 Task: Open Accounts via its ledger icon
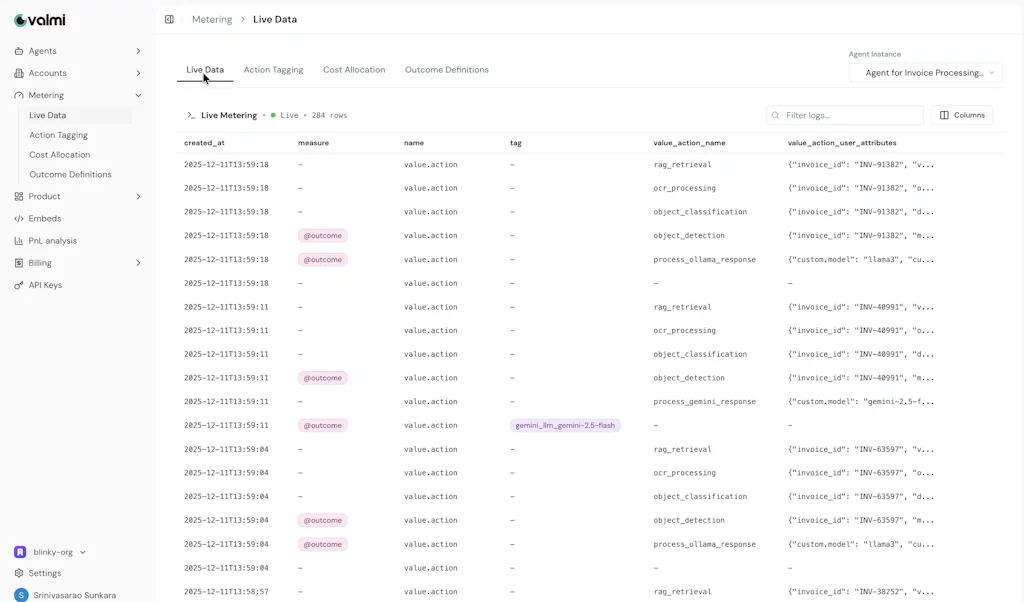point(19,72)
